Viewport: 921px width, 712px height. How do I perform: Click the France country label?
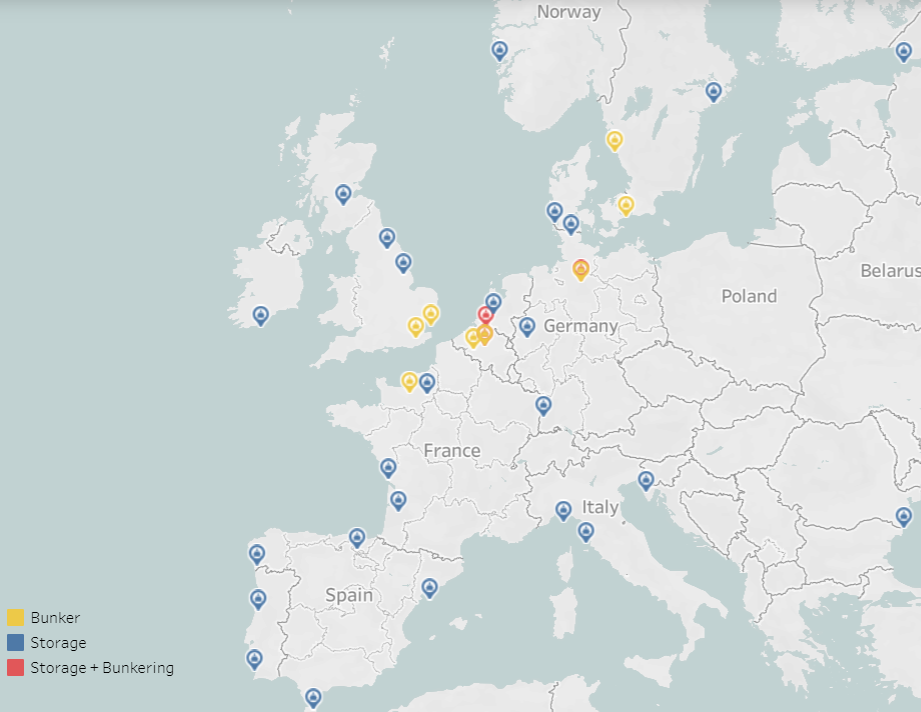(x=452, y=451)
